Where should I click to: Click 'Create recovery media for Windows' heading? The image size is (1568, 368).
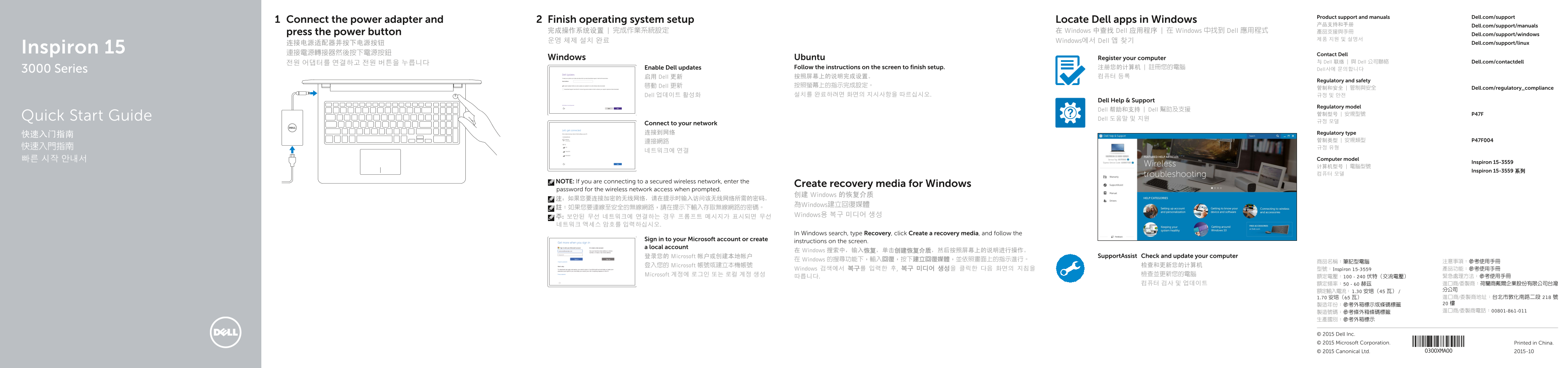click(882, 184)
